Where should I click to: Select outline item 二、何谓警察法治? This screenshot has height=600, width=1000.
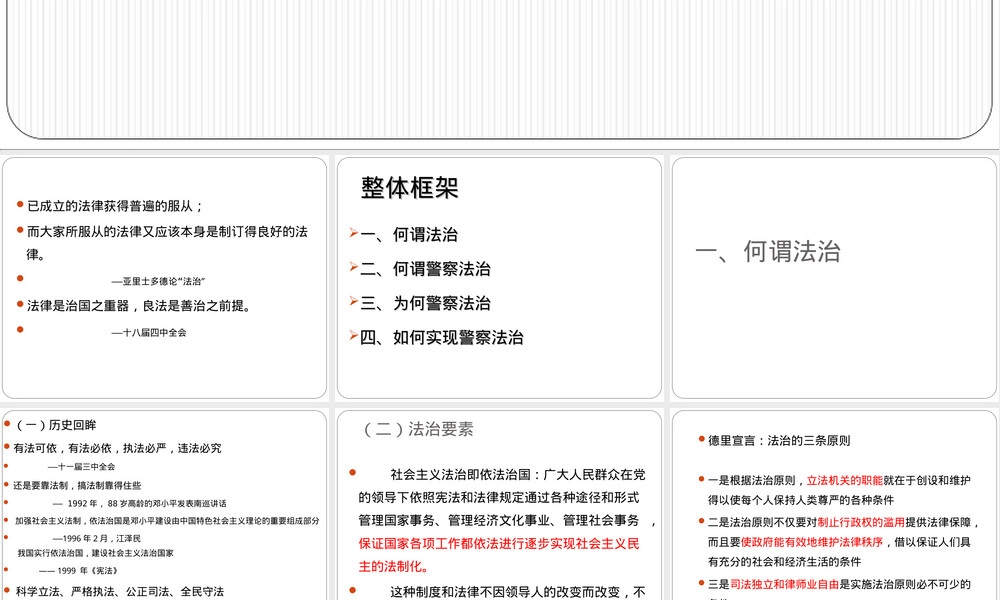(425, 269)
